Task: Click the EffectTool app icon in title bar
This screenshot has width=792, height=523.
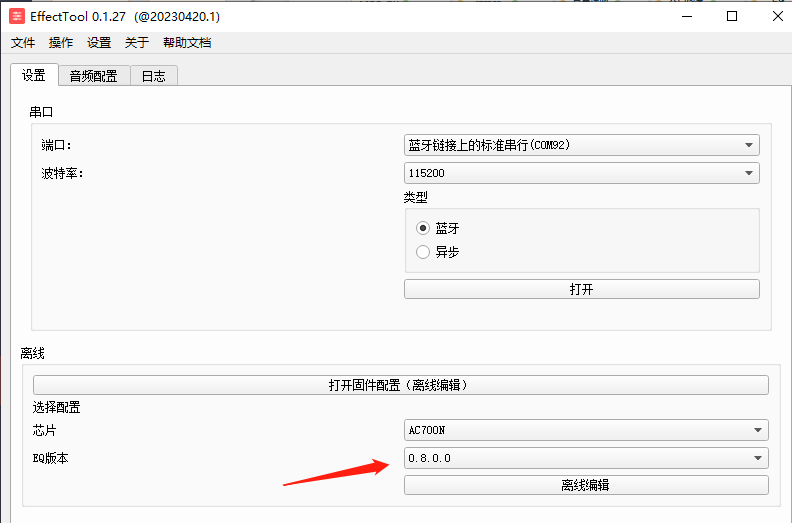Action: pos(17,16)
